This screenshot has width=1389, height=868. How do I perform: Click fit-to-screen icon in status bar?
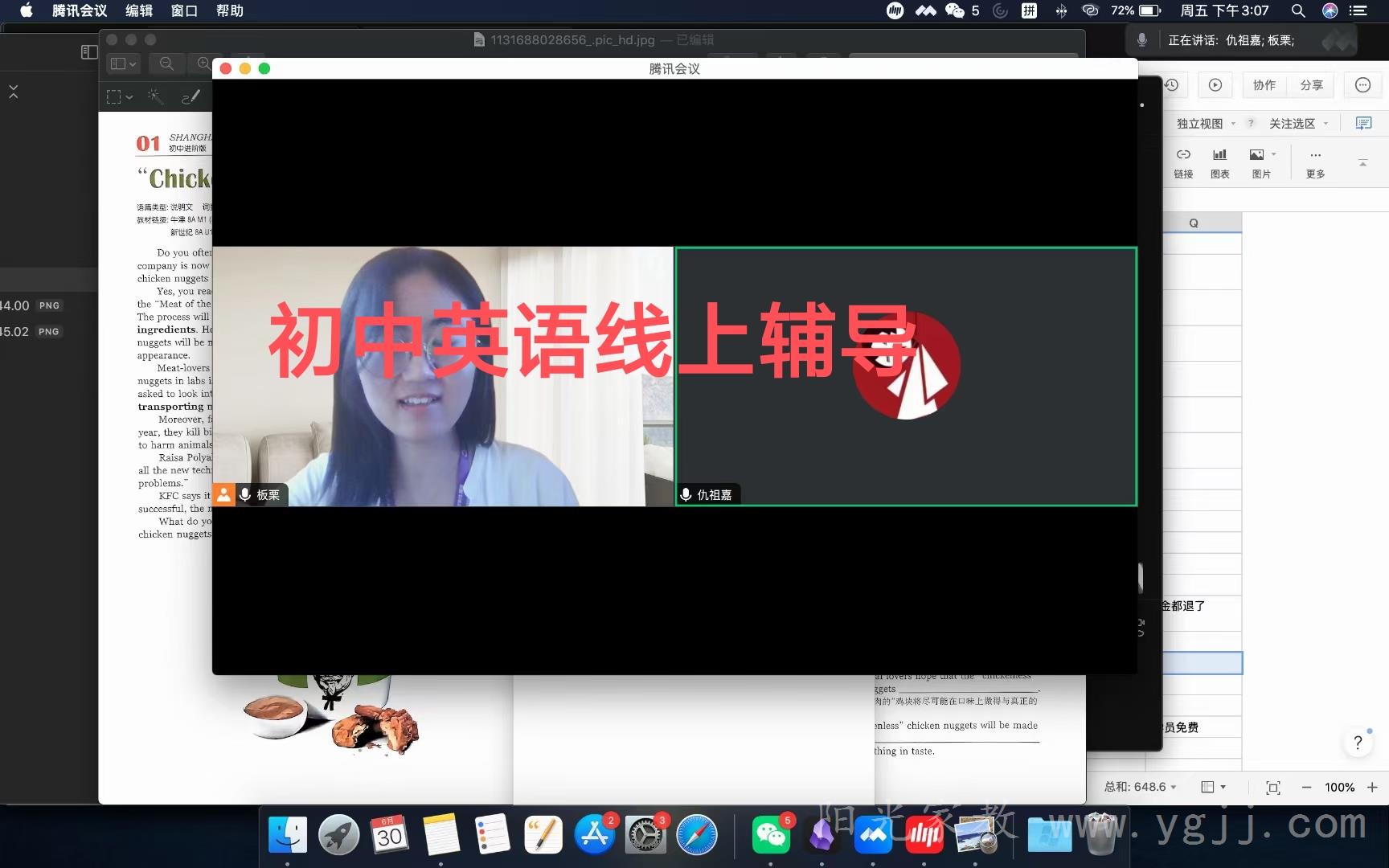point(1273,788)
